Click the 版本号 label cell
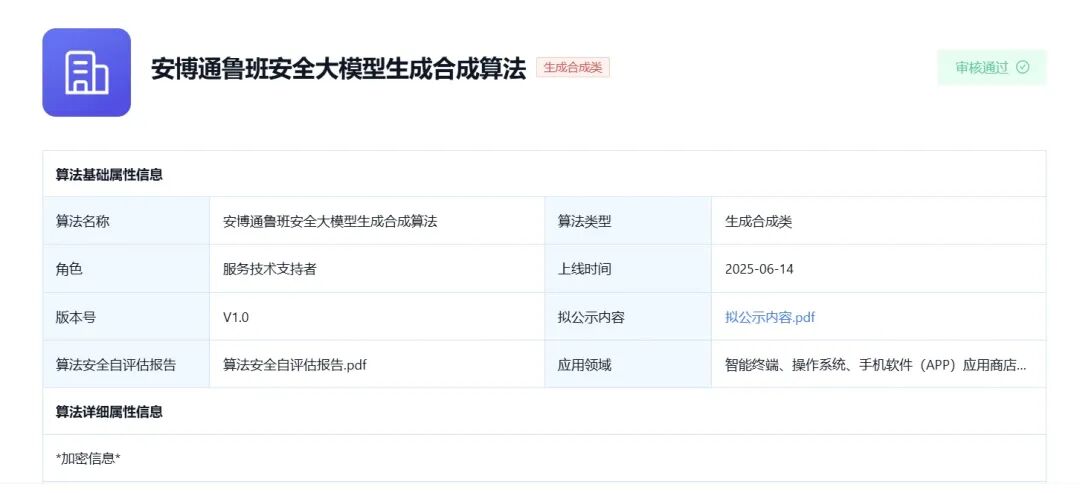Image resolution: width=1080 pixels, height=493 pixels. click(126, 317)
